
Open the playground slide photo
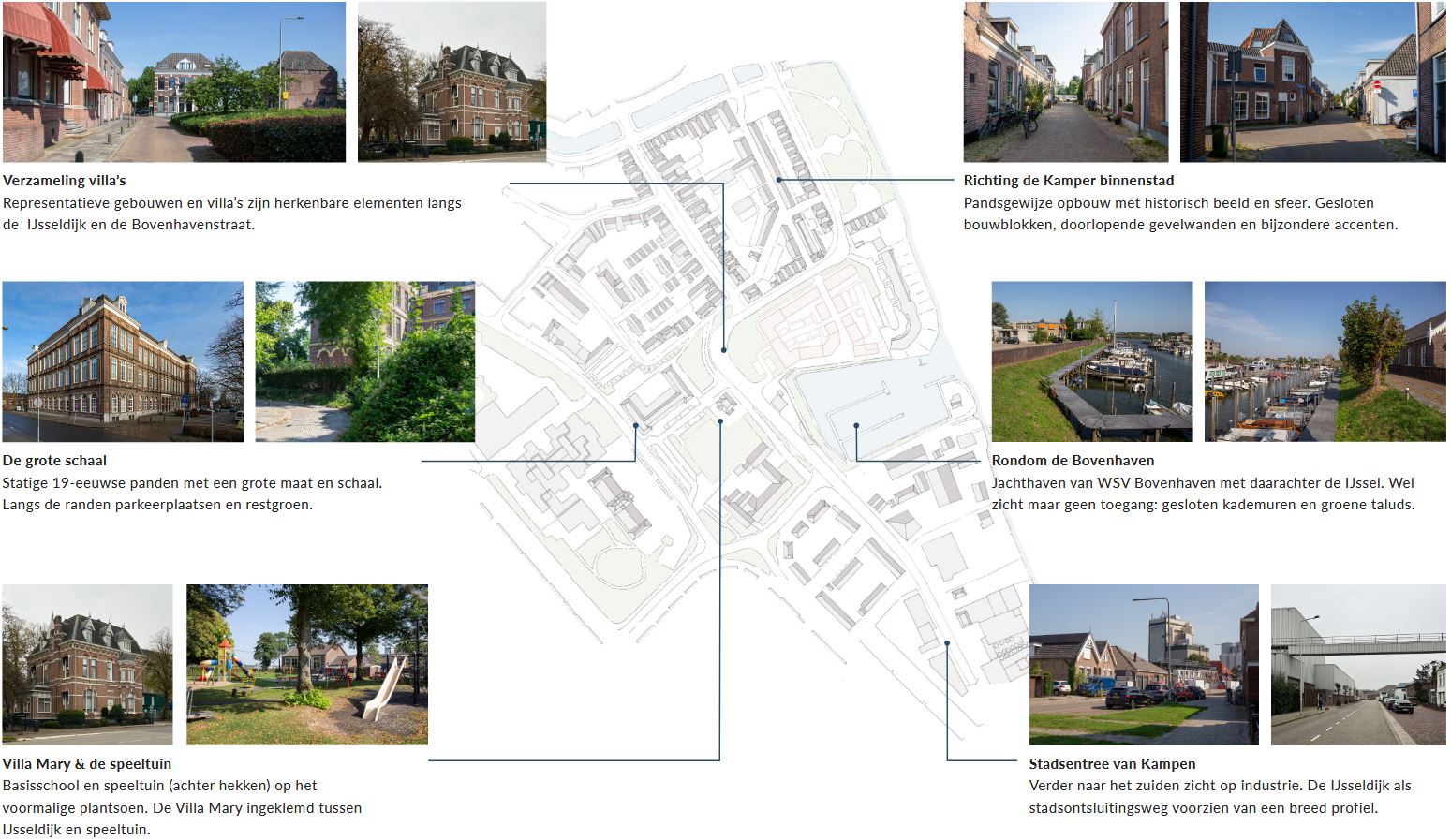(307, 665)
